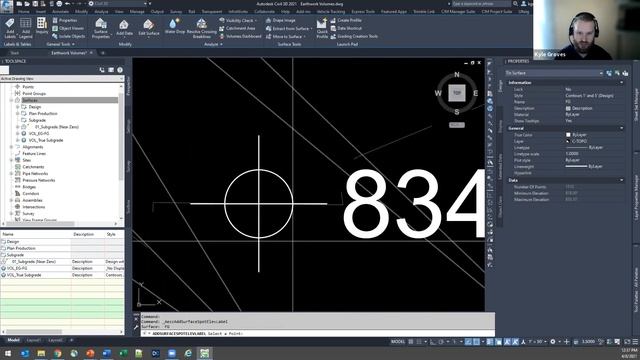Open the Insert ribbon tab

[41, 12]
